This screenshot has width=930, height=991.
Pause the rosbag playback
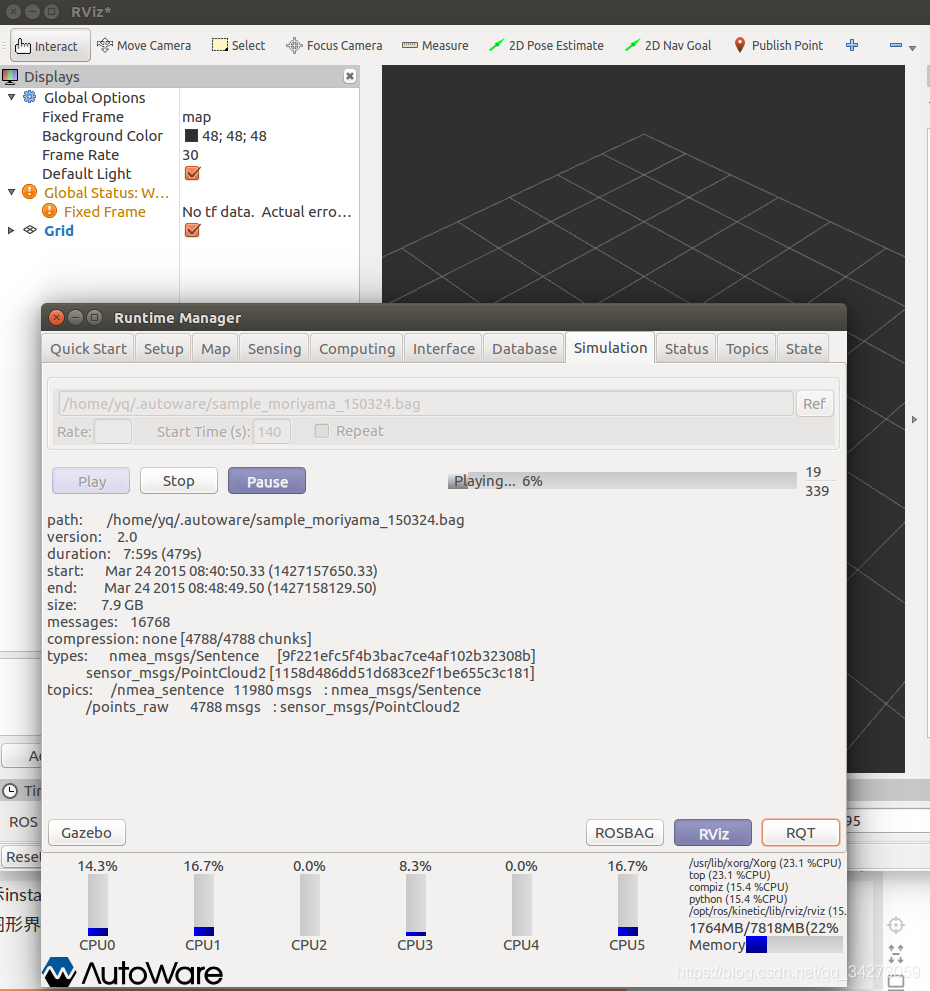point(267,481)
